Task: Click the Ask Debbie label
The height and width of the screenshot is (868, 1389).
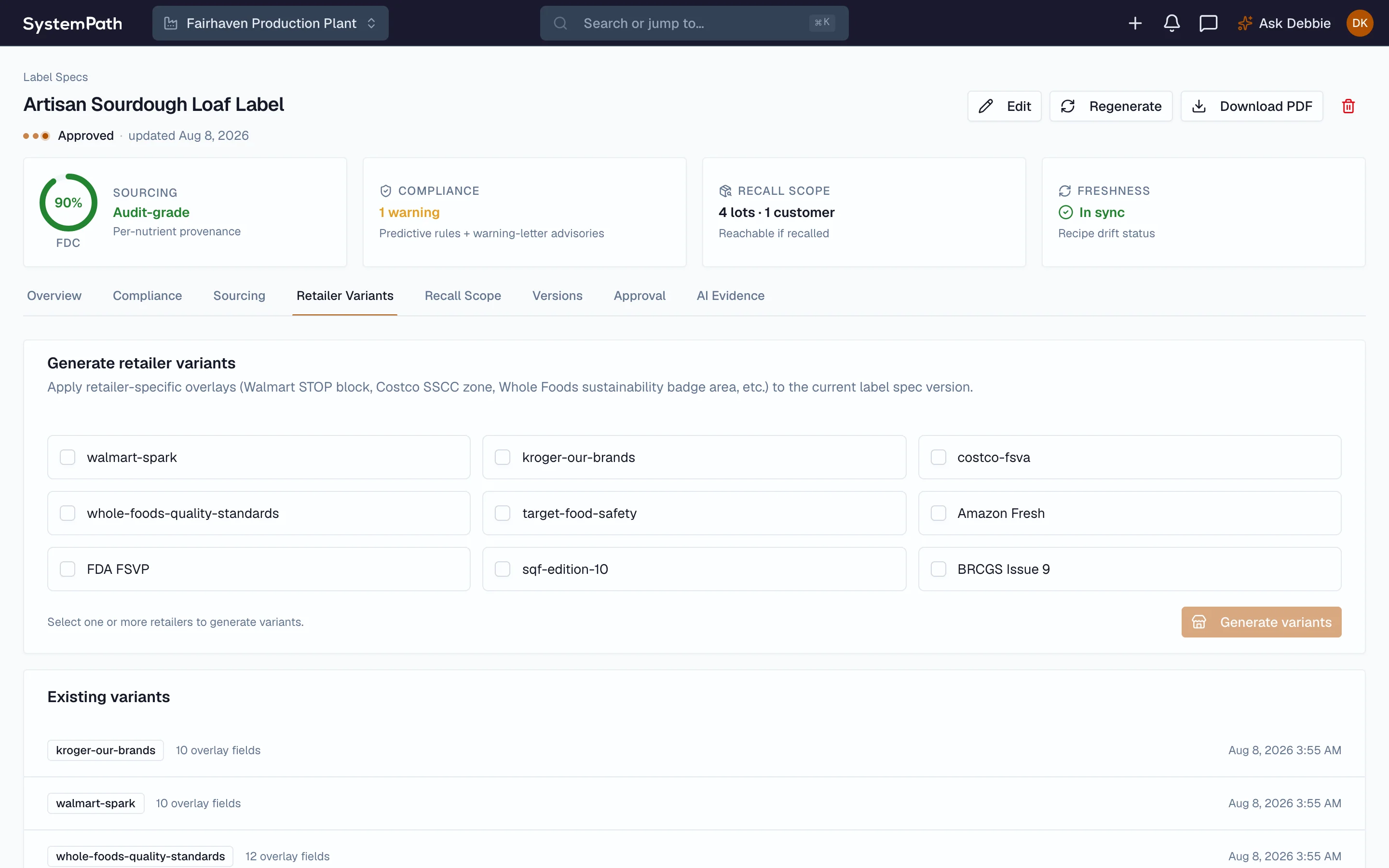Action: click(x=1294, y=23)
